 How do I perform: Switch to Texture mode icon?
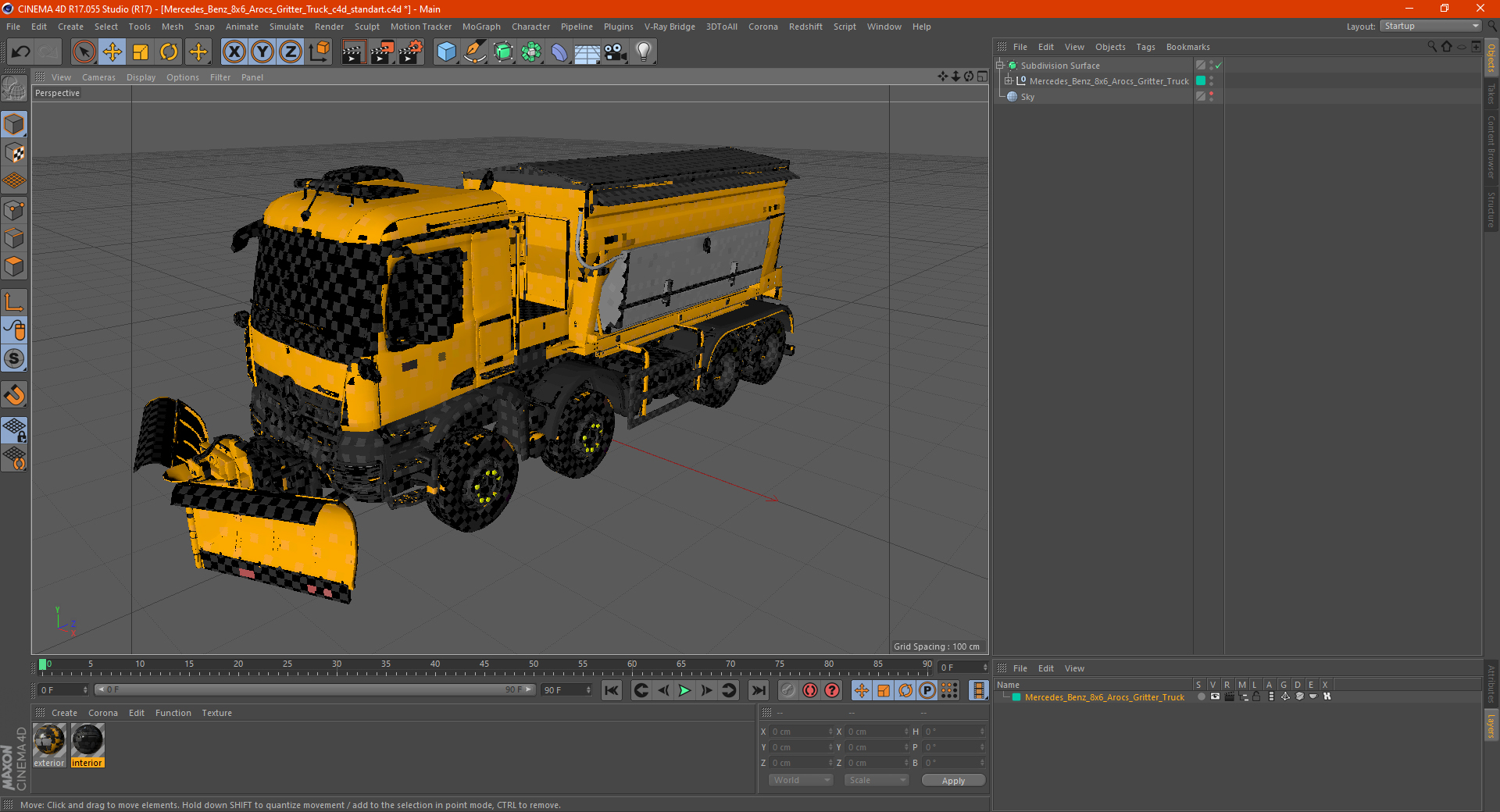pyautogui.click(x=14, y=153)
